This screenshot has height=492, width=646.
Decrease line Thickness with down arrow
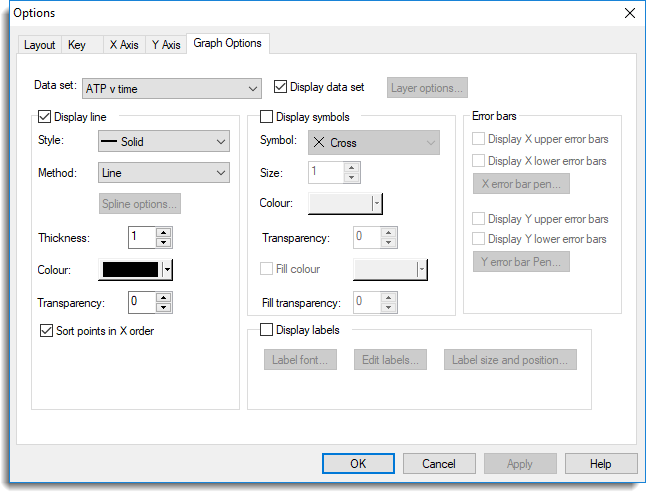click(x=164, y=242)
